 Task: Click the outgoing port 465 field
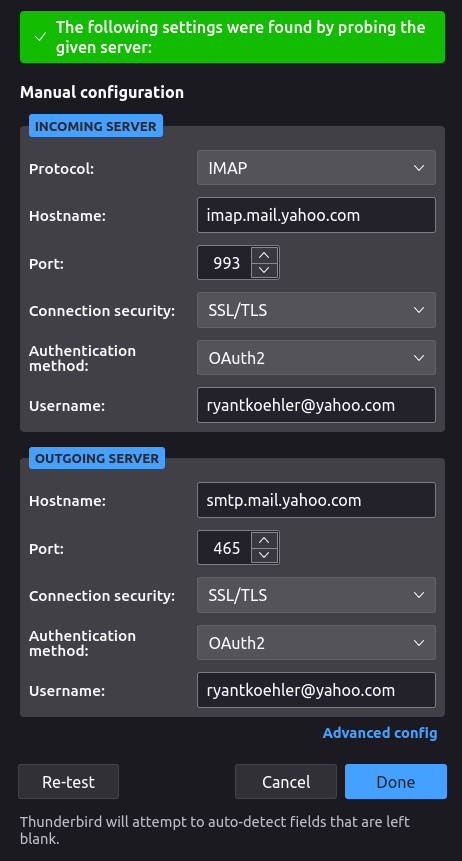pyautogui.click(x=226, y=547)
